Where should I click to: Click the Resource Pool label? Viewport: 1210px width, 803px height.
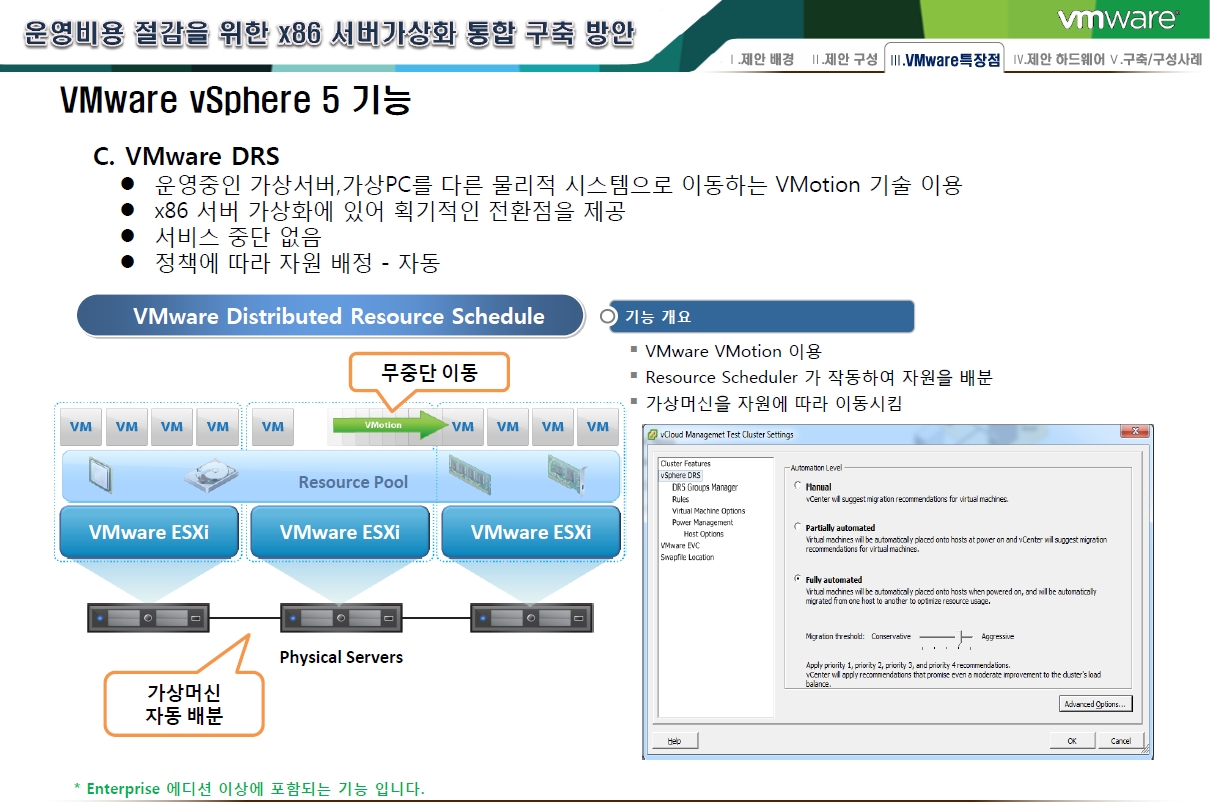(353, 482)
